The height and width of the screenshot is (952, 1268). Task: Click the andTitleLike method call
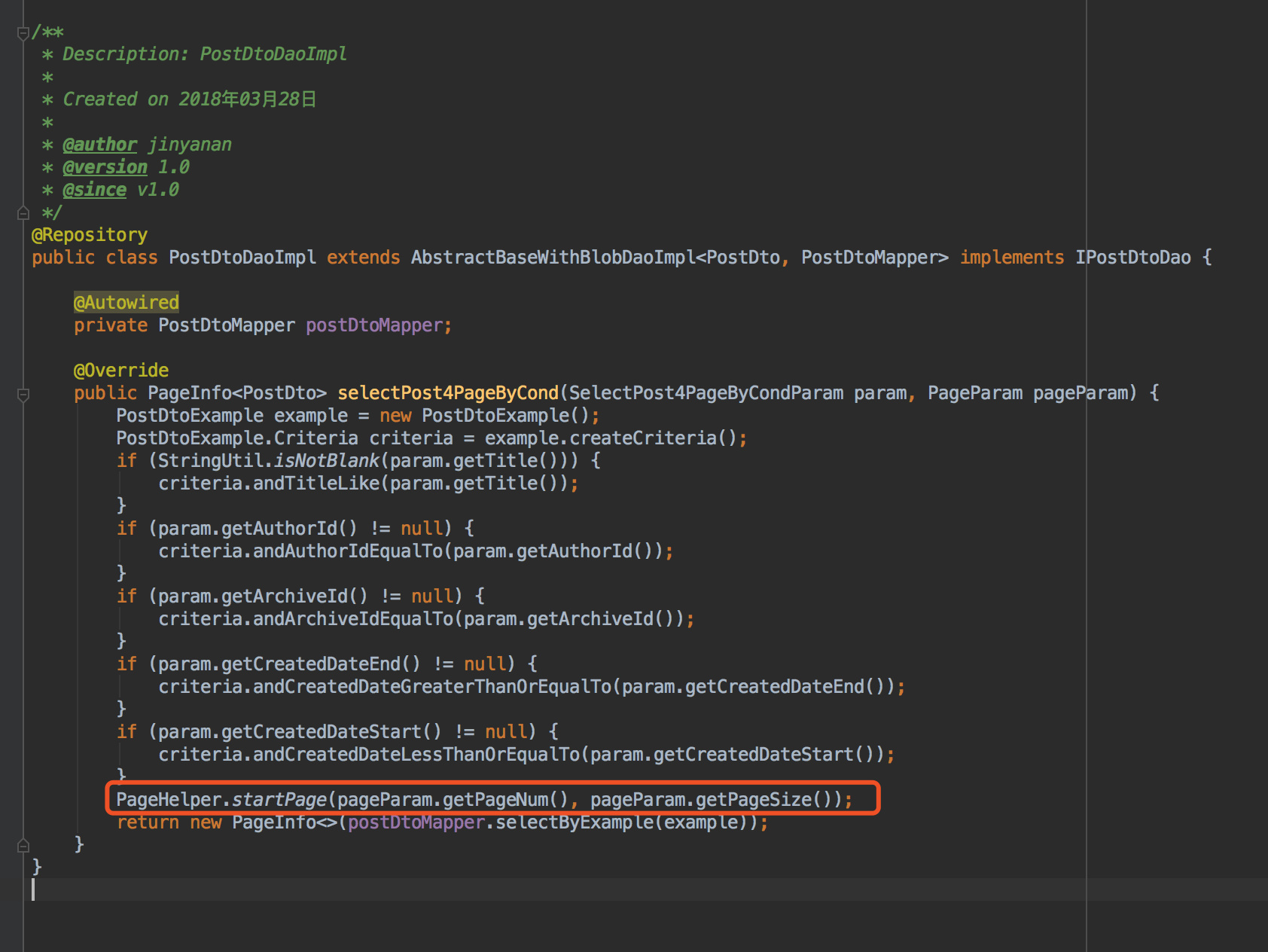pyautogui.click(x=316, y=484)
